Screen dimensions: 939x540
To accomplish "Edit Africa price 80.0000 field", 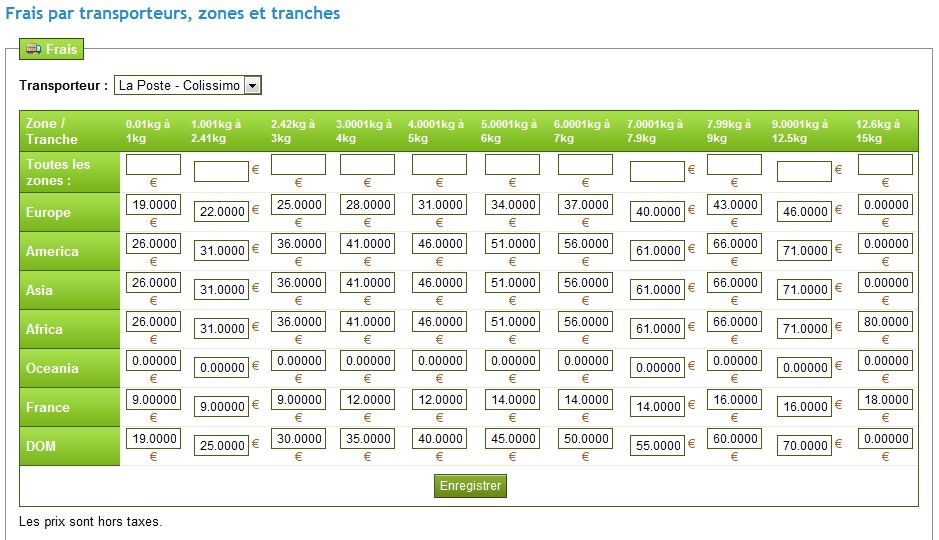I will point(885,321).
